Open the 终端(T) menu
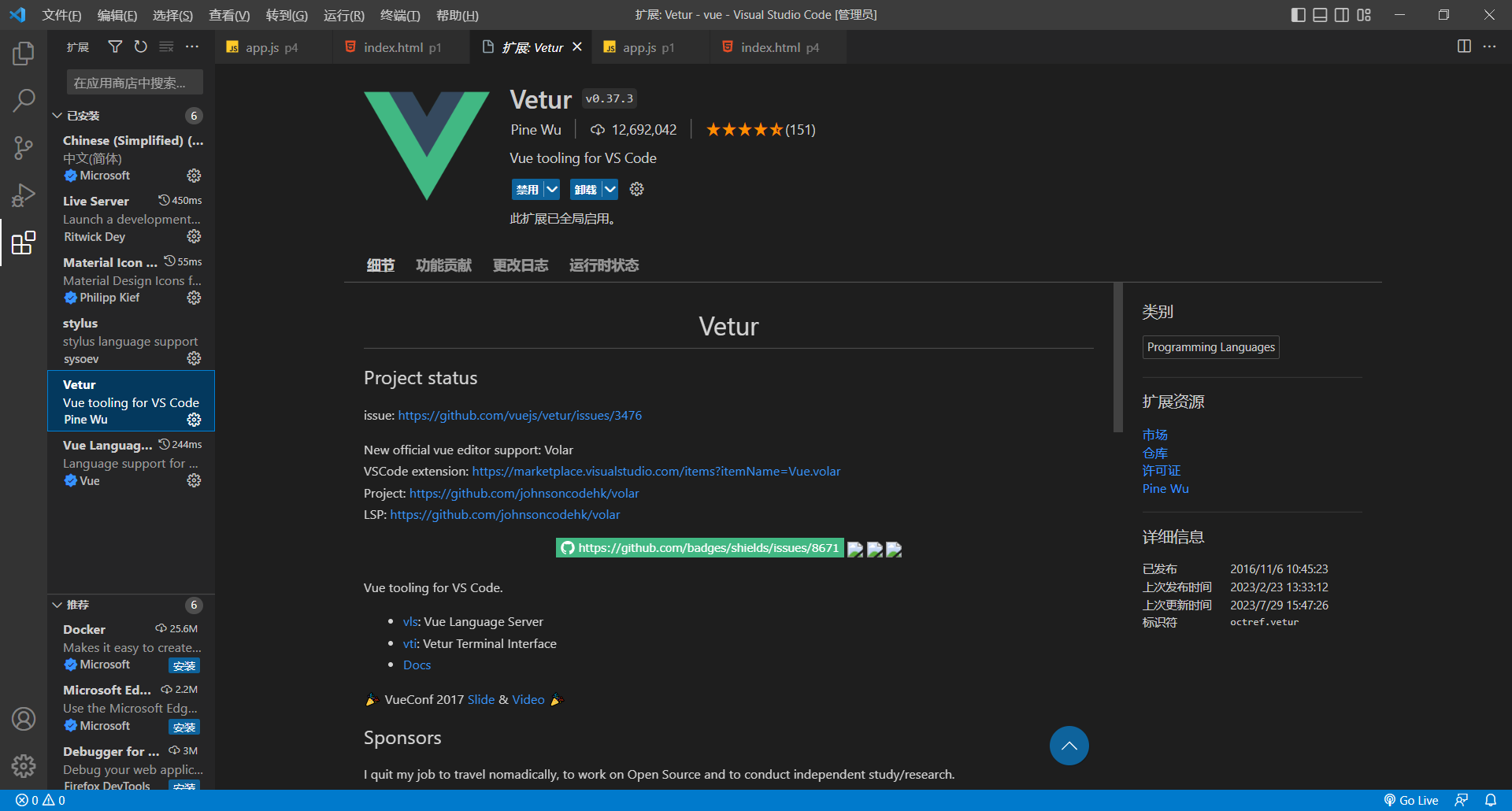Viewport: 1512px width, 811px height. (400, 15)
